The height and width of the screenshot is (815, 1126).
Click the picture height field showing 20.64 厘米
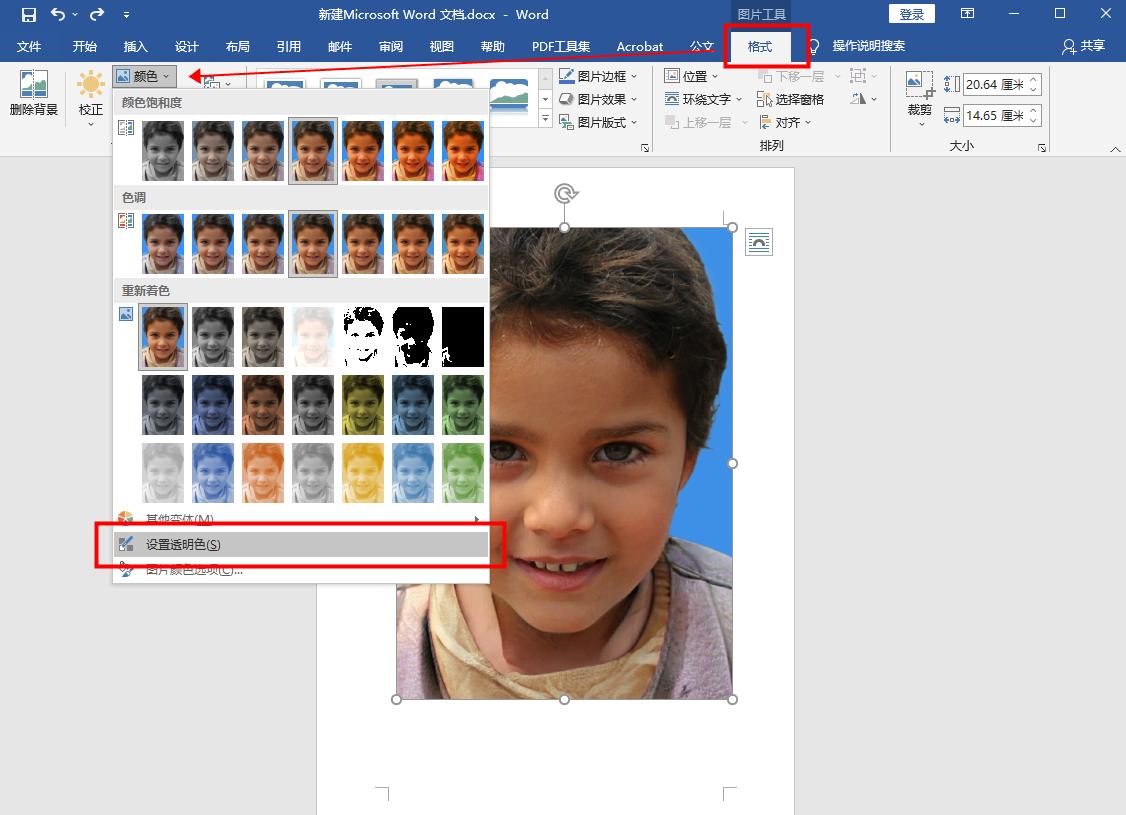(994, 85)
